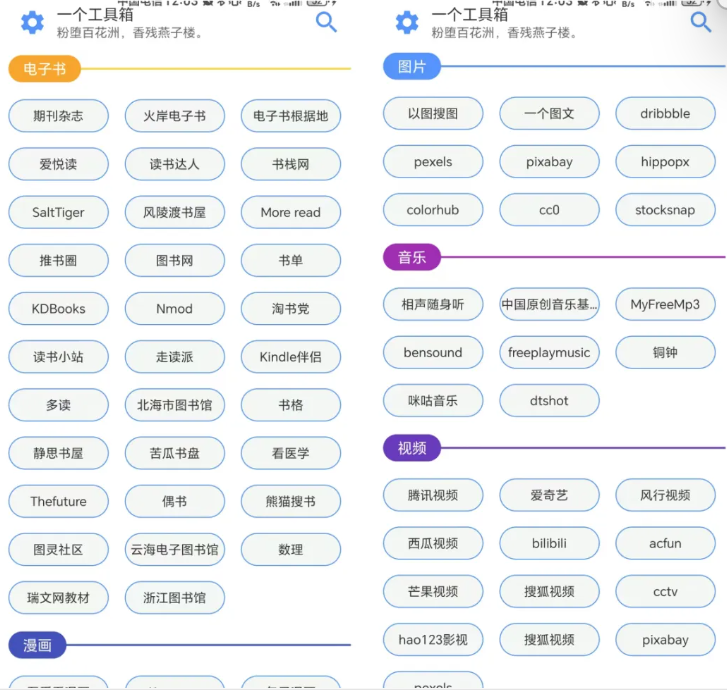Tap cc0 button
The height and width of the screenshot is (690, 727).
tap(549, 210)
